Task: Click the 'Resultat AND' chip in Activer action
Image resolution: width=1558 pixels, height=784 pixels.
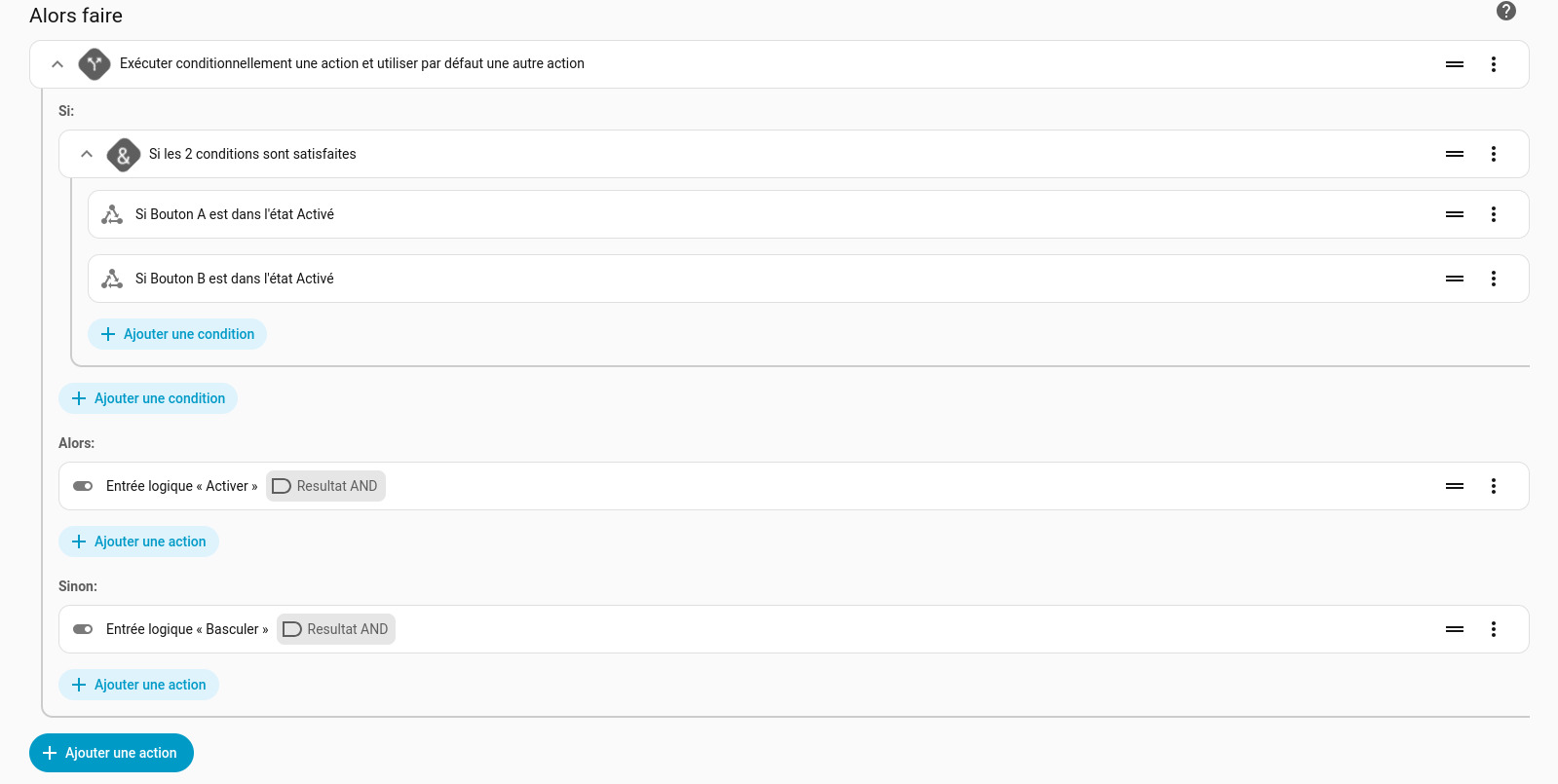Action: click(325, 486)
